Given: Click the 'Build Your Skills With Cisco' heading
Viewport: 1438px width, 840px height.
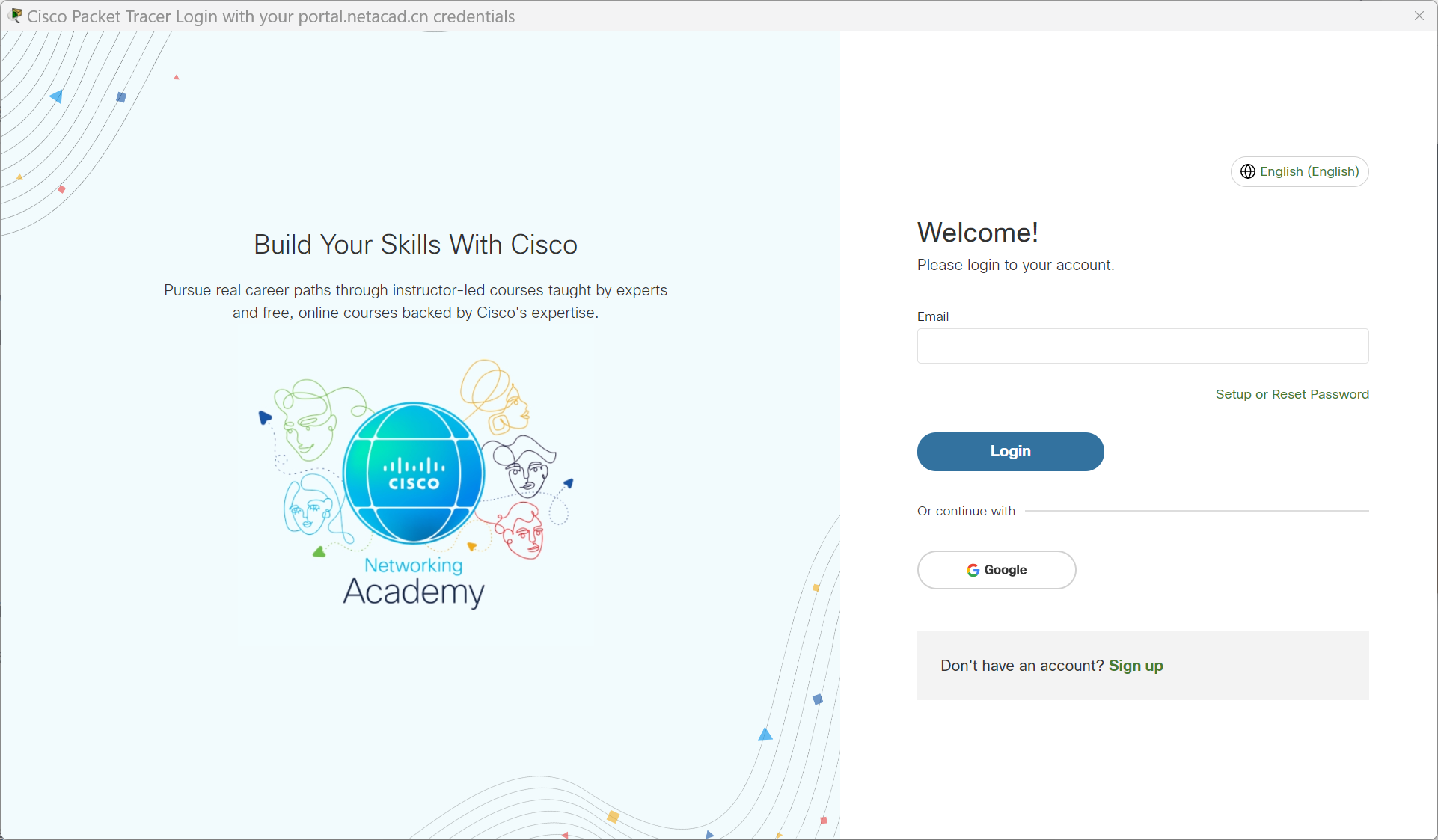Looking at the screenshot, I should click(415, 245).
